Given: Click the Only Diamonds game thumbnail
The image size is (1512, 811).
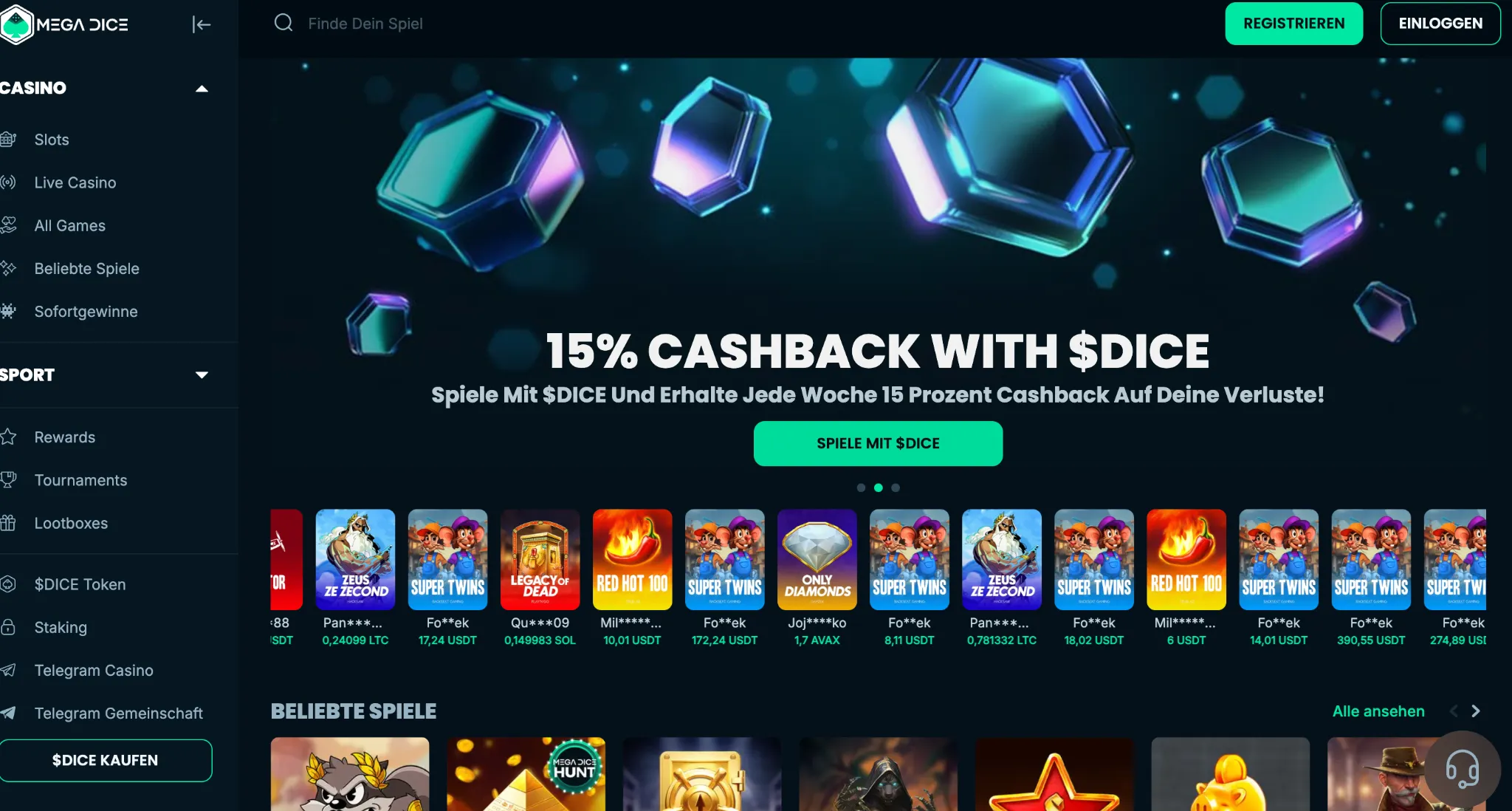Looking at the screenshot, I should pyautogui.click(x=817, y=559).
